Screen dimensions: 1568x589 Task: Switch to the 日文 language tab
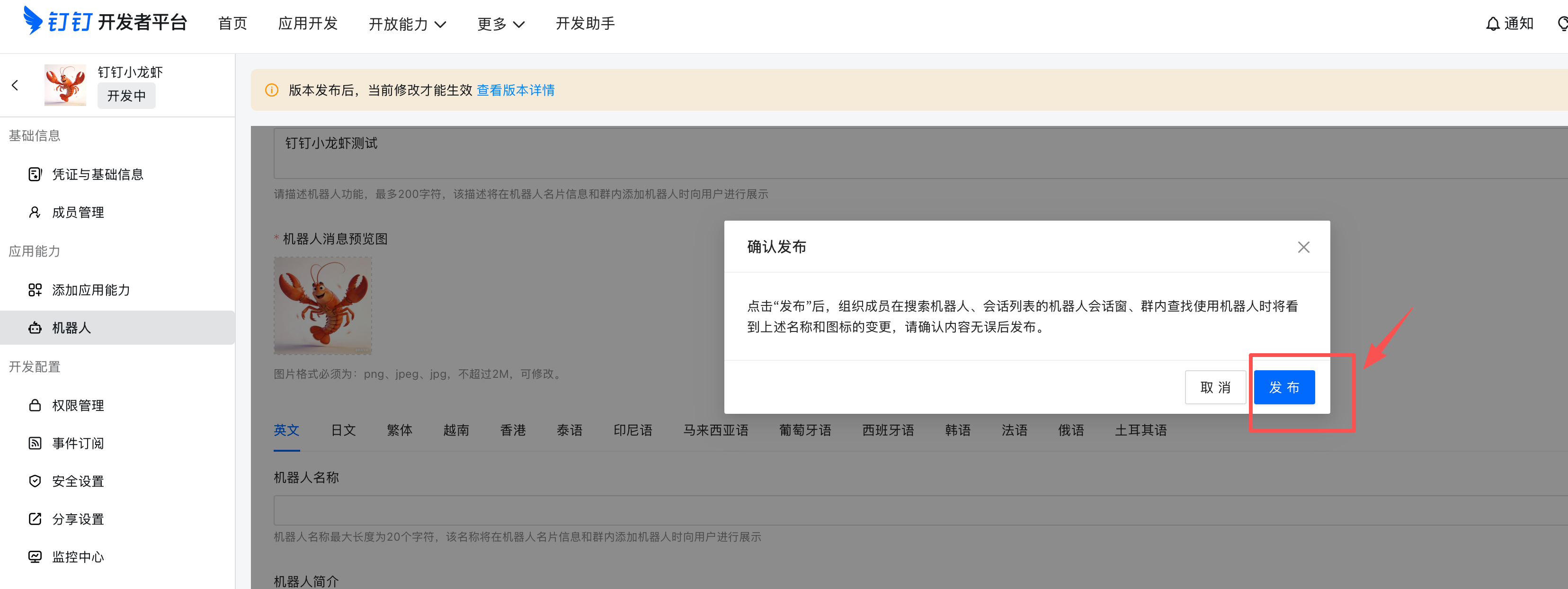pyautogui.click(x=343, y=430)
